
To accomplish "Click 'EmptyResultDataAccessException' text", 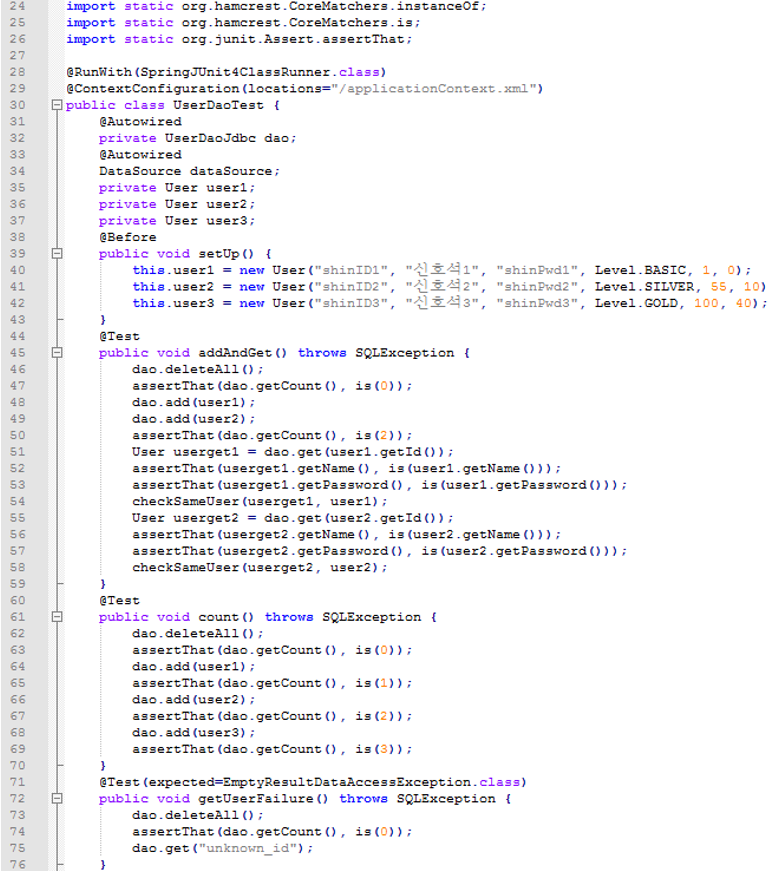I will (x=347, y=782).
